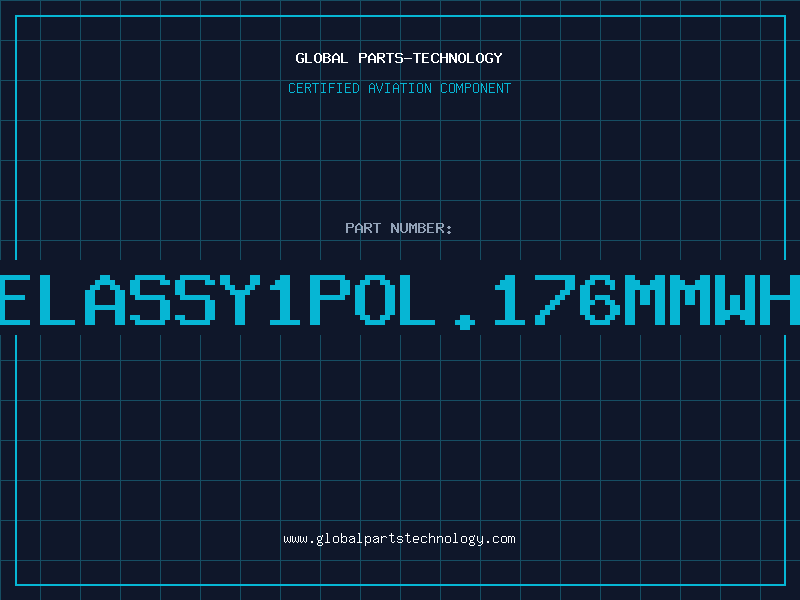800x600 pixels.
Task: Click the www prefix of the URL
Action: [296, 540]
